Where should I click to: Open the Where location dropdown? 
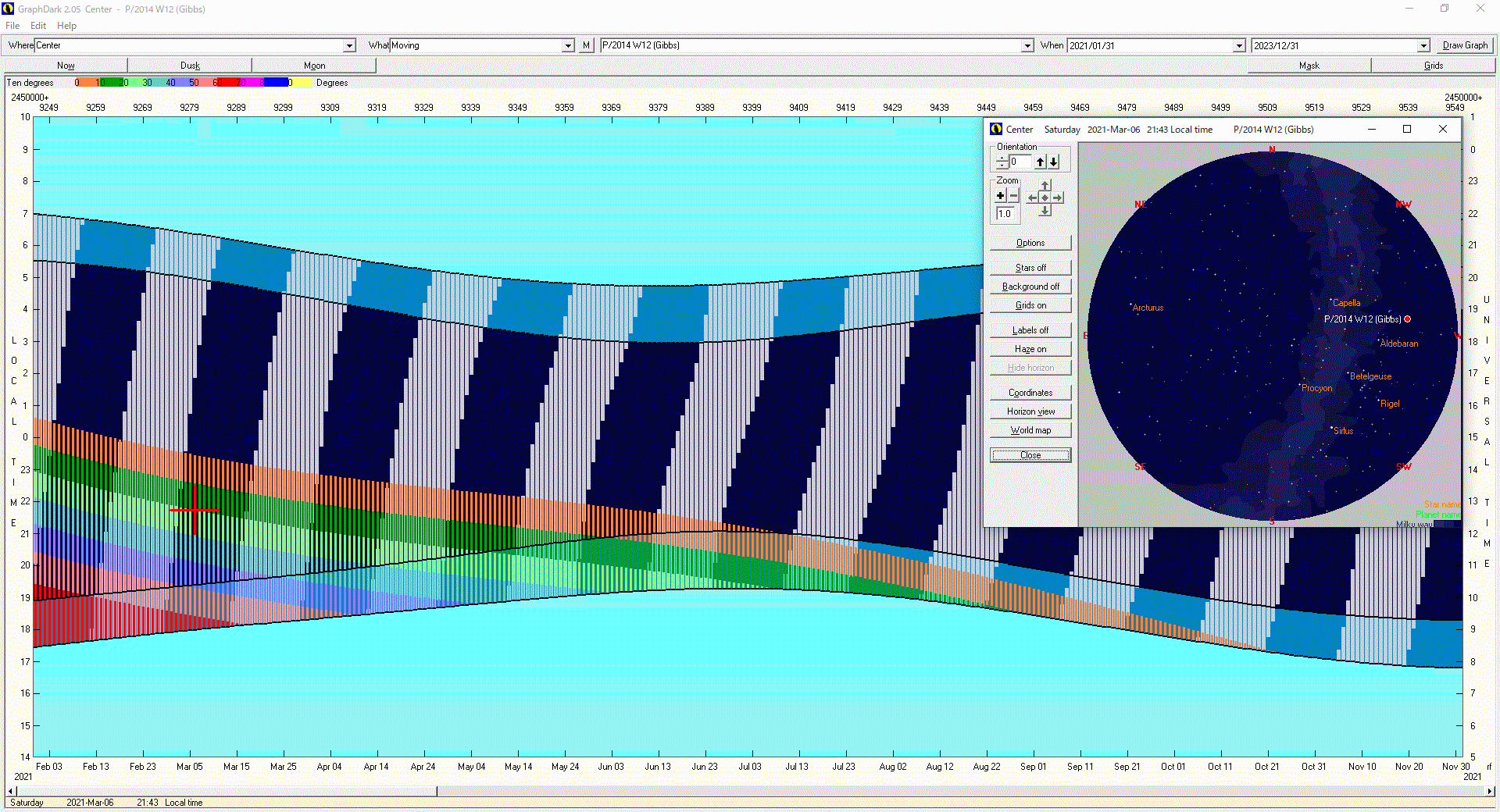(x=349, y=46)
